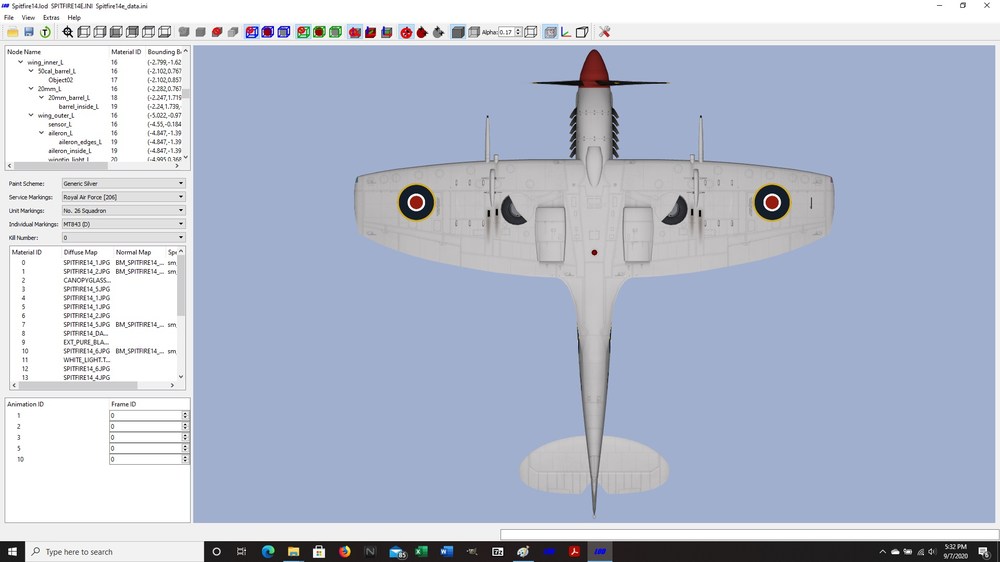Toggle the green-framed red cube icon
The height and width of the screenshot is (562, 1000).
click(319, 32)
